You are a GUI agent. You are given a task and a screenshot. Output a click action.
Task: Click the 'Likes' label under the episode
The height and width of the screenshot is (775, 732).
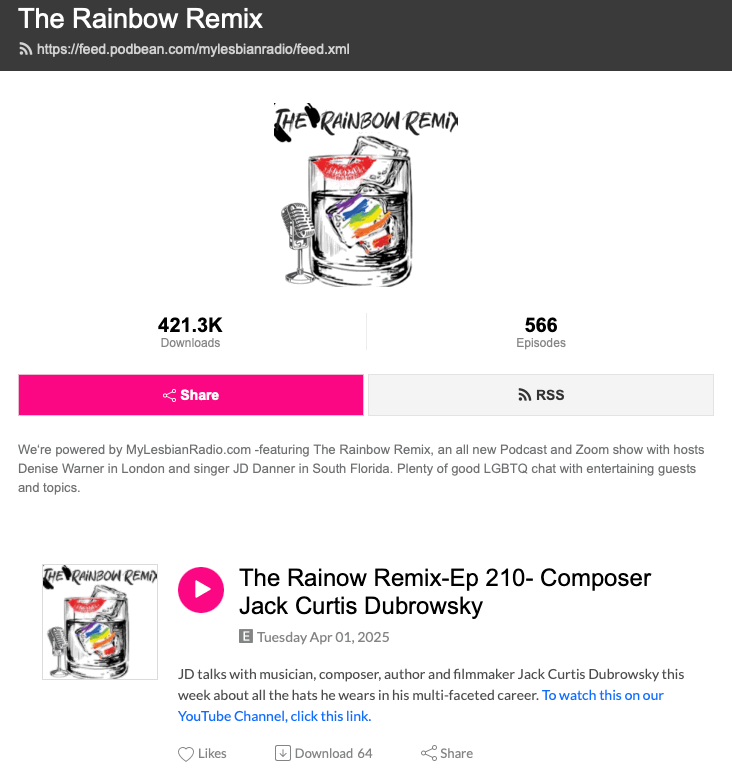click(x=212, y=754)
